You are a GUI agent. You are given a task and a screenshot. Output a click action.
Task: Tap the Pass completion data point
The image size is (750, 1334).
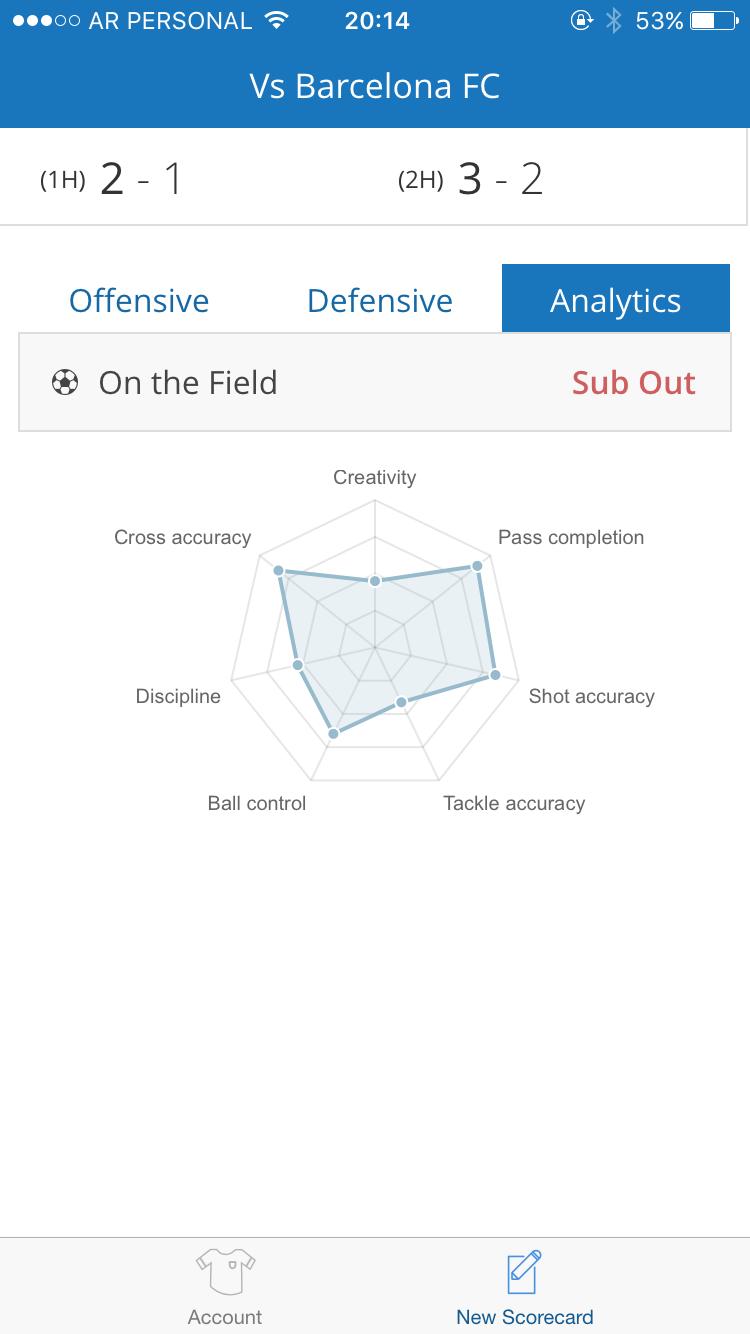[477, 566]
